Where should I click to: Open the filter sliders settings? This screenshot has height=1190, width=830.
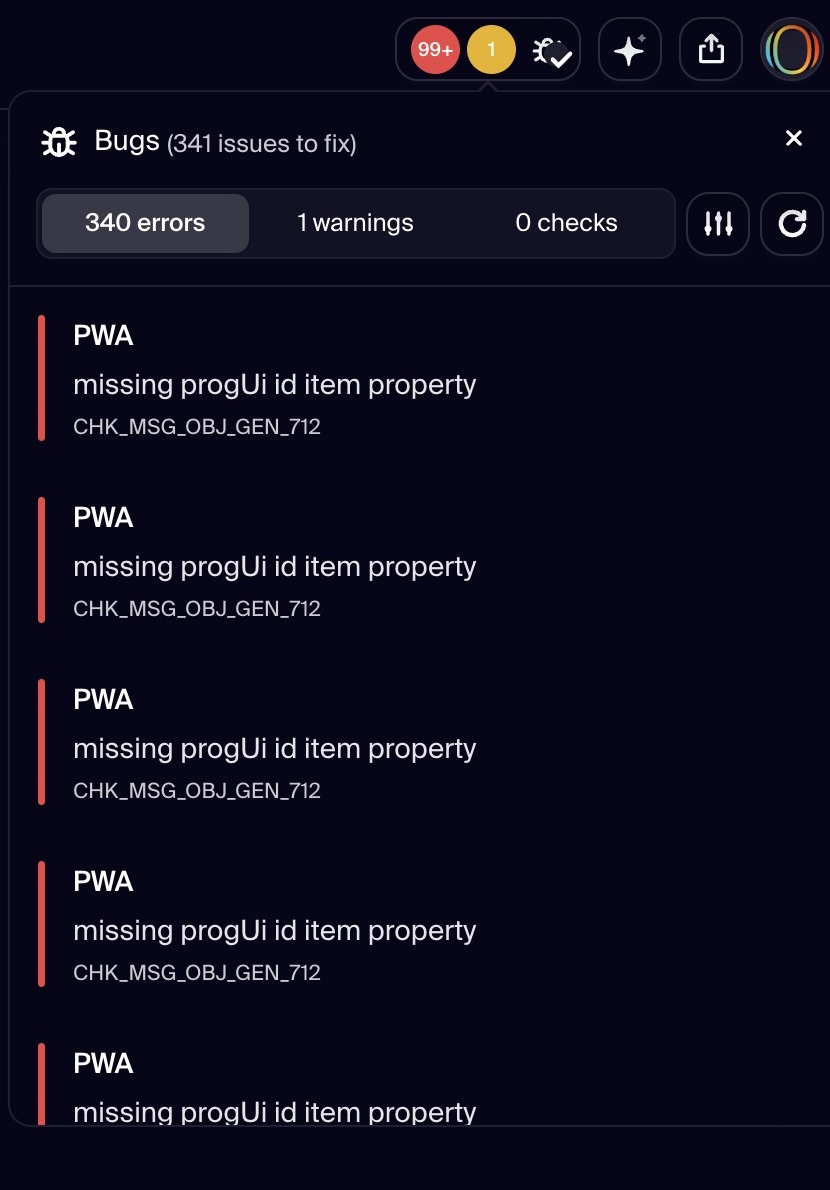tap(718, 224)
